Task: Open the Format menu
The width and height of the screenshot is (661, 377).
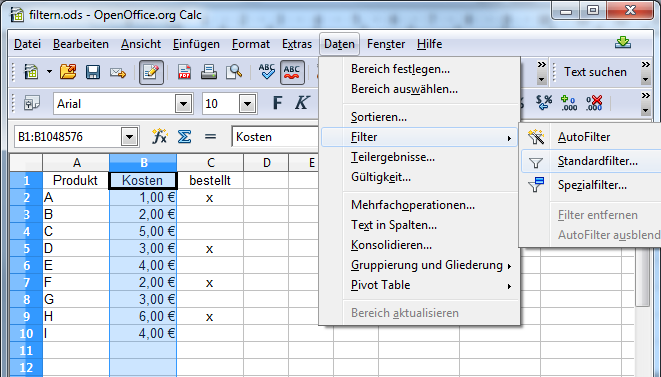Action: tap(250, 44)
